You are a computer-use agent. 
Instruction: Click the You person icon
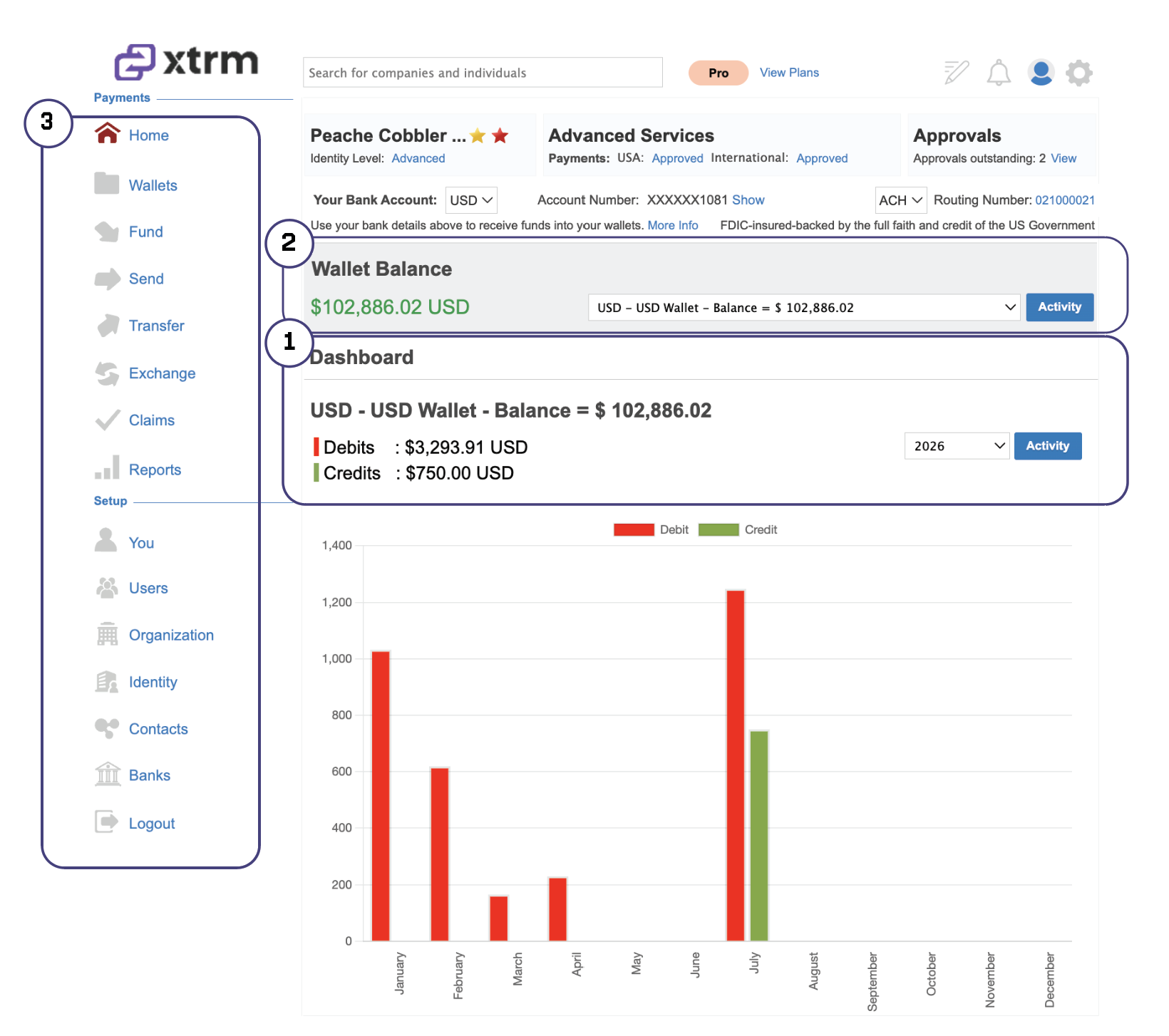pyautogui.click(x=105, y=539)
